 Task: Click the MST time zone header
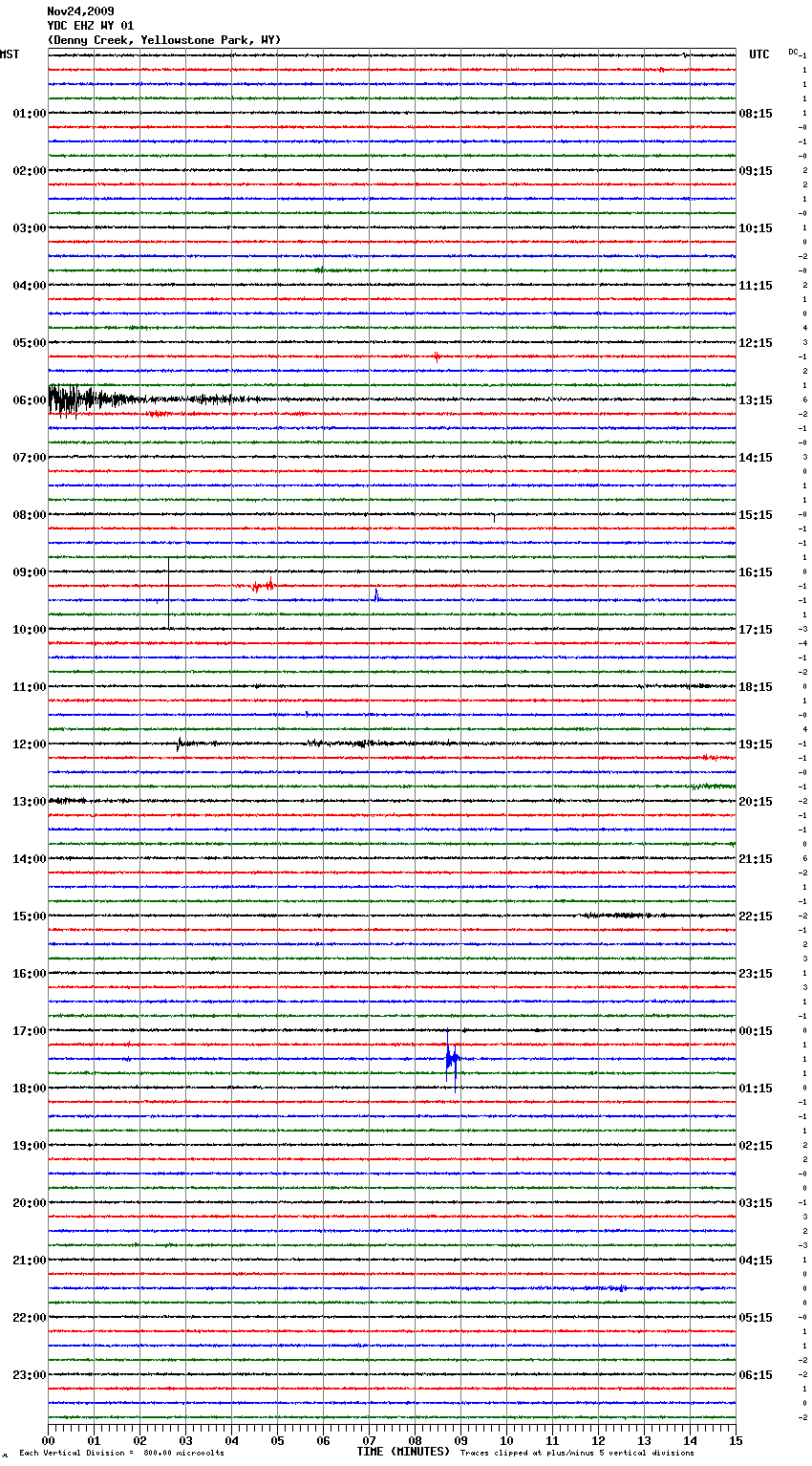pos(10,54)
